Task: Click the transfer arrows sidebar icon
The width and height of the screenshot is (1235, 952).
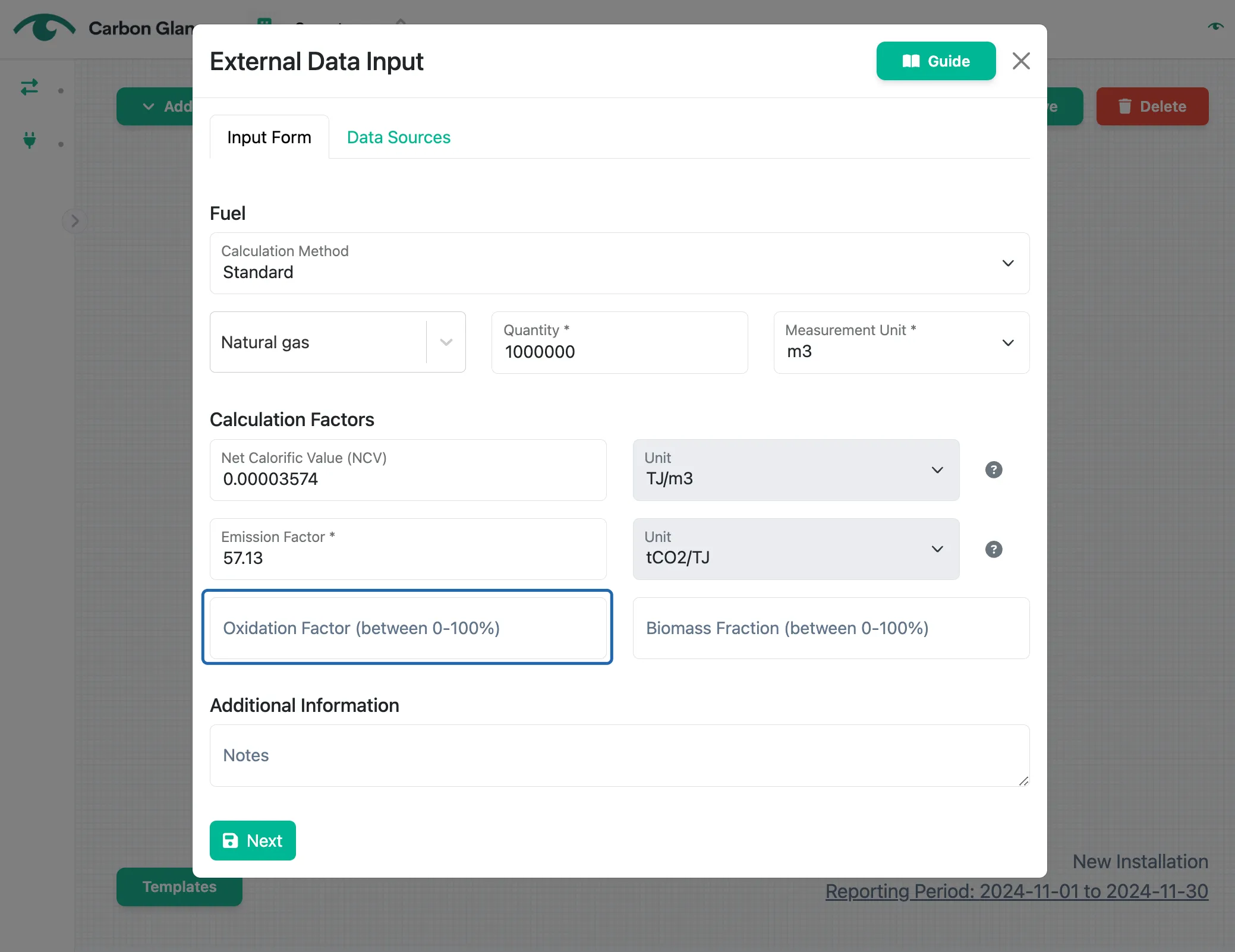Action: click(29, 88)
